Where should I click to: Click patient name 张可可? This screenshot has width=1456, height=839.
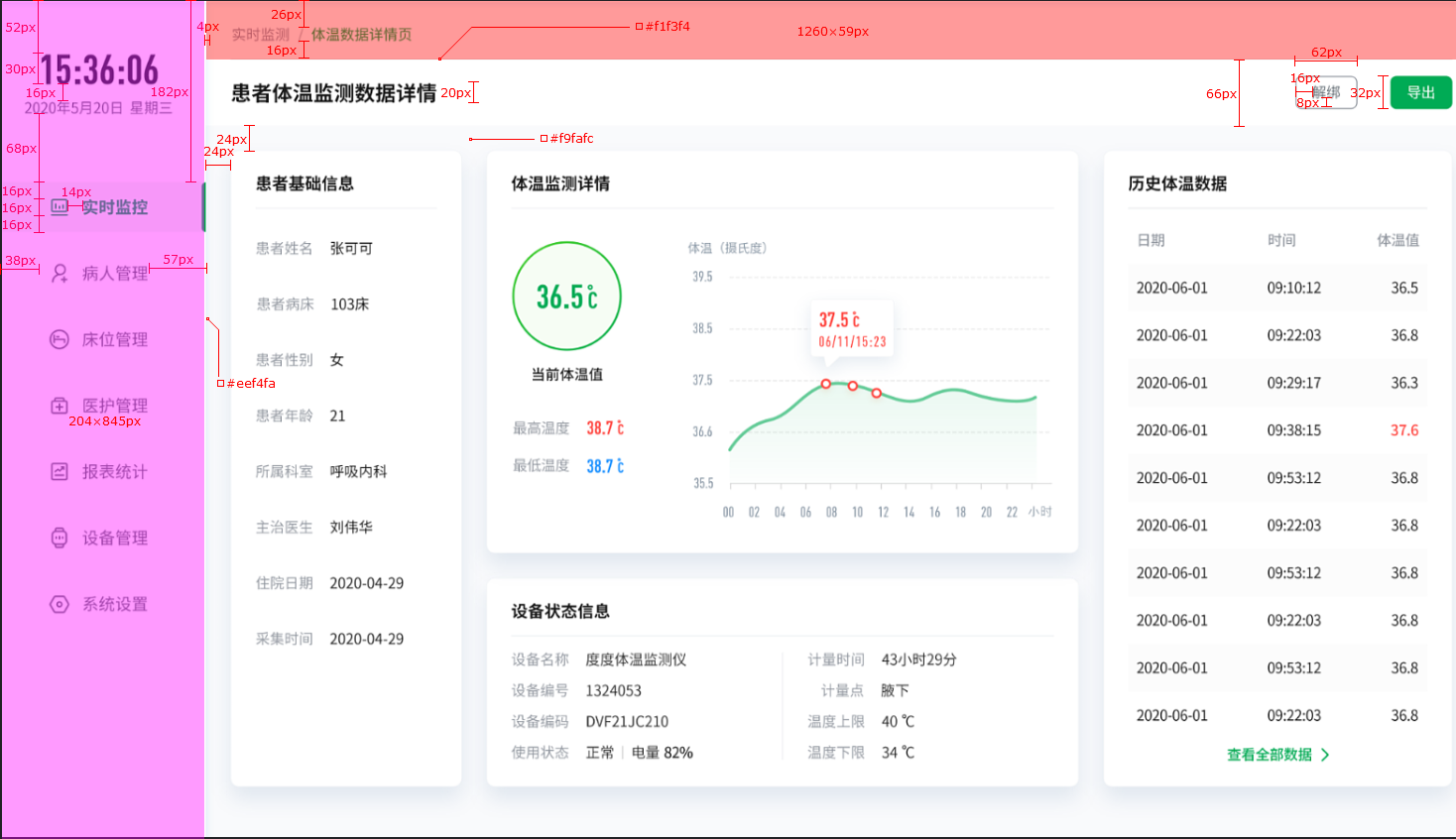point(351,248)
